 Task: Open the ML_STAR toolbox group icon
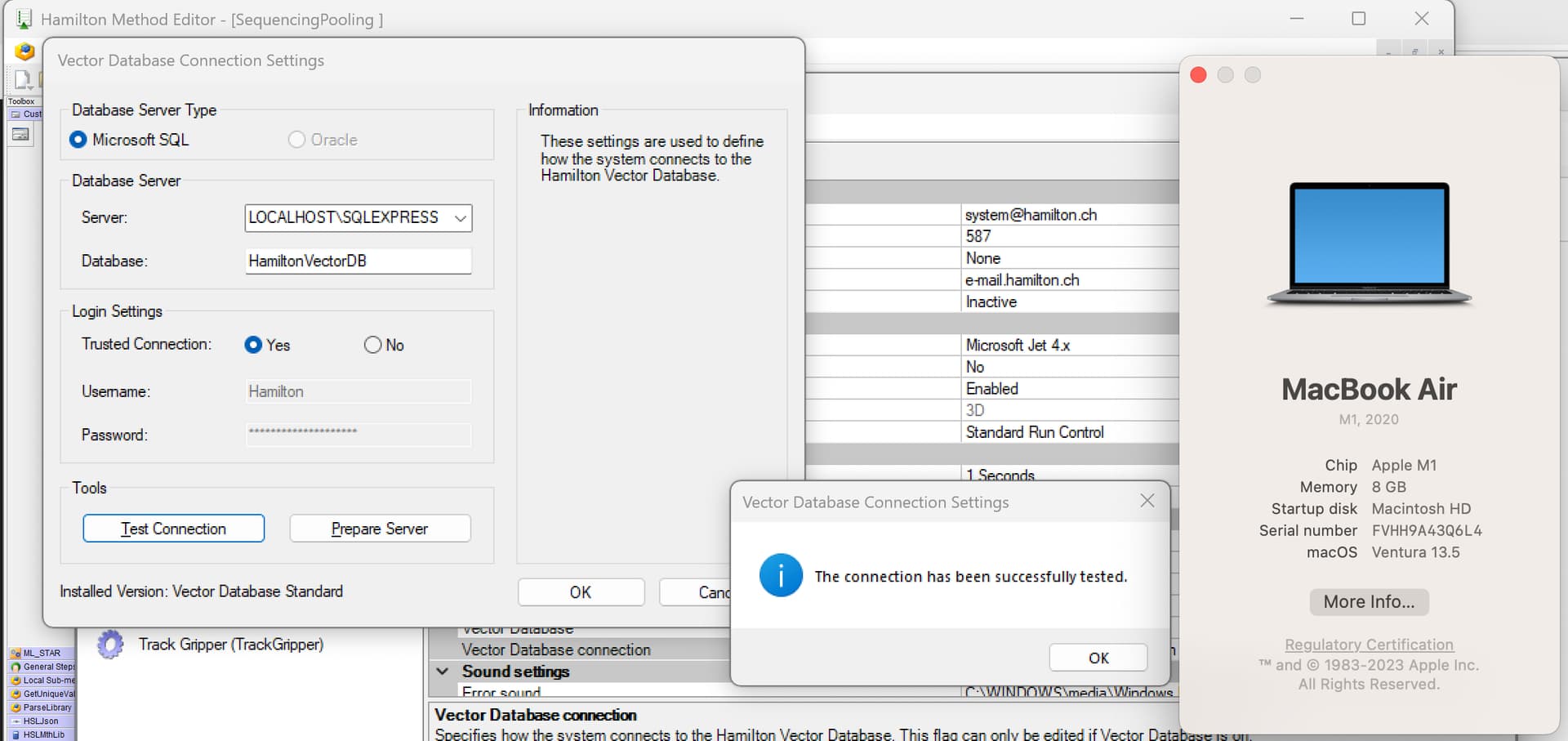(x=16, y=654)
